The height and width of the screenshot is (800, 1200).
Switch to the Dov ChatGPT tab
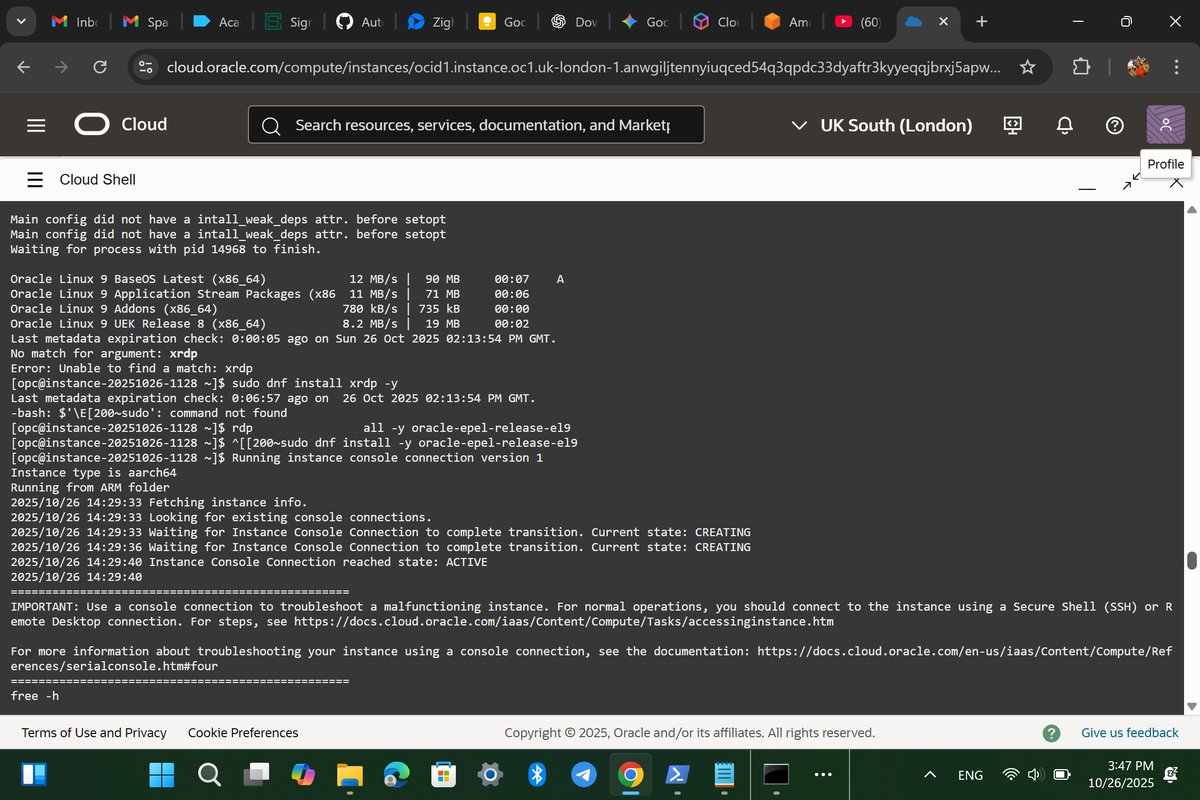click(x=575, y=21)
